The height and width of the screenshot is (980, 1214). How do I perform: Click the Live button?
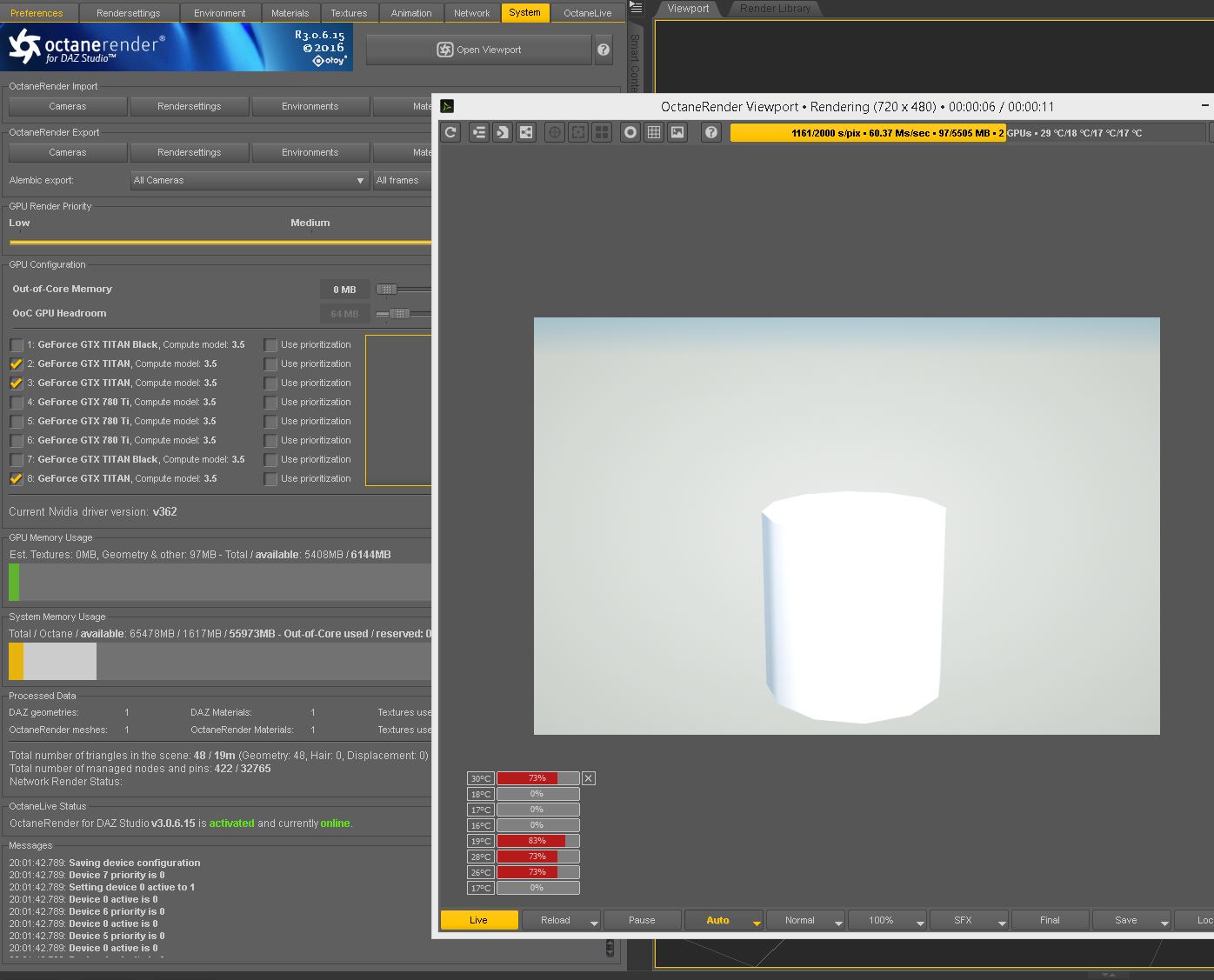click(x=479, y=920)
